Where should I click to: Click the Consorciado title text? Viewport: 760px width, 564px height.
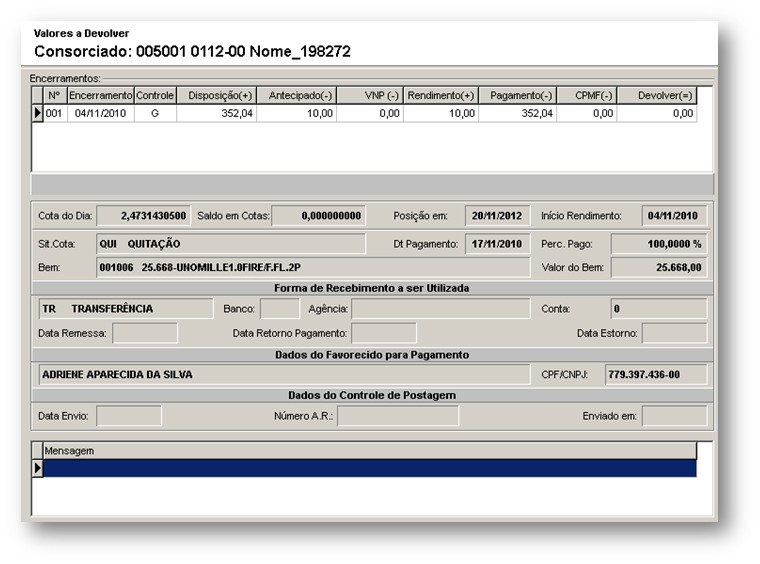click(x=192, y=51)
